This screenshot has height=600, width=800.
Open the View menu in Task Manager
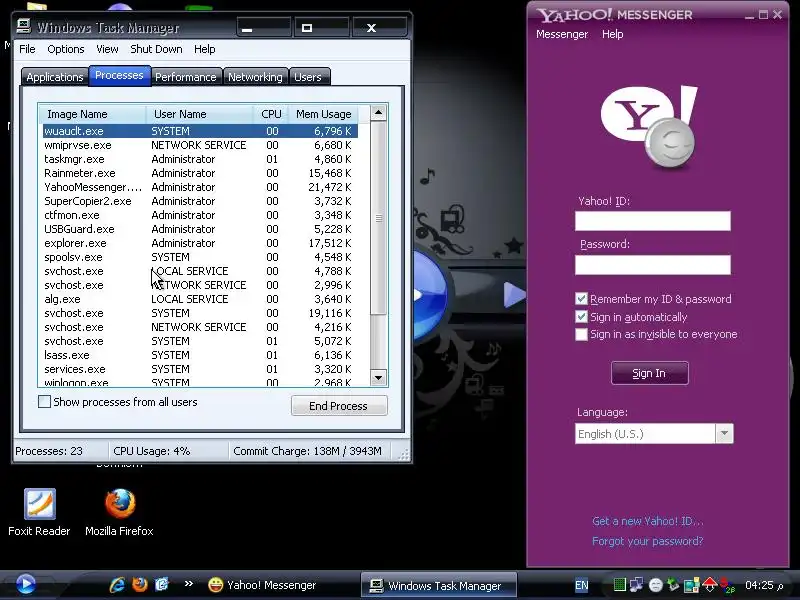tap(107, 49)
